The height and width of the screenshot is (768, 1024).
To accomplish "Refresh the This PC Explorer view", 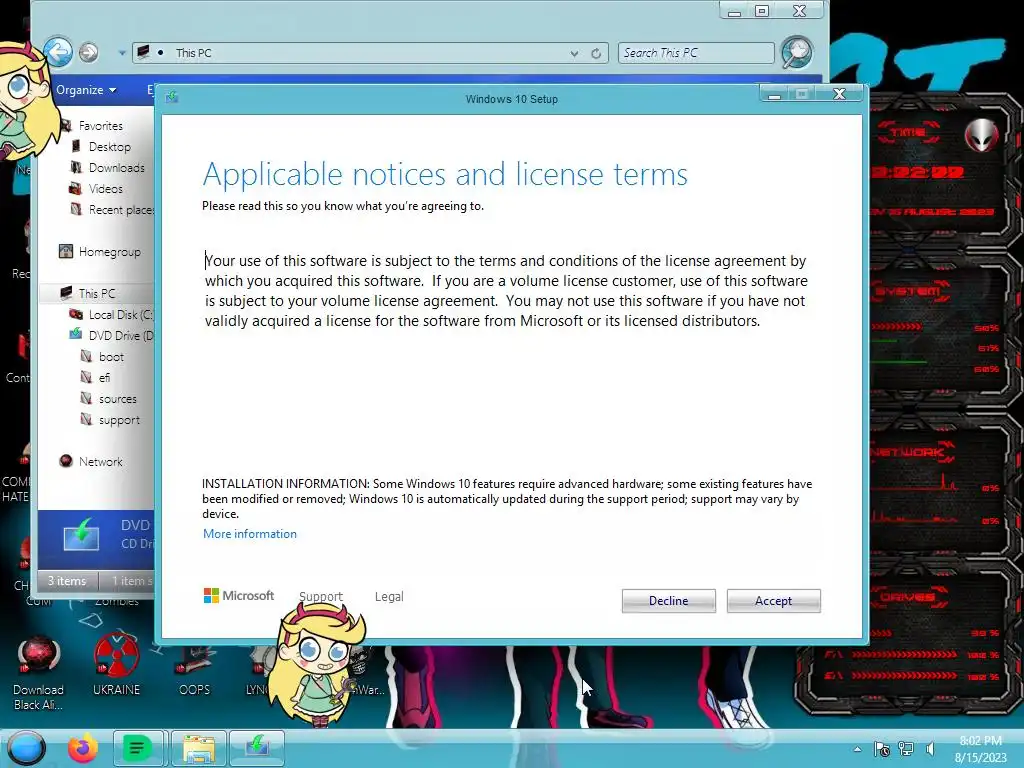I will (596, 54).
